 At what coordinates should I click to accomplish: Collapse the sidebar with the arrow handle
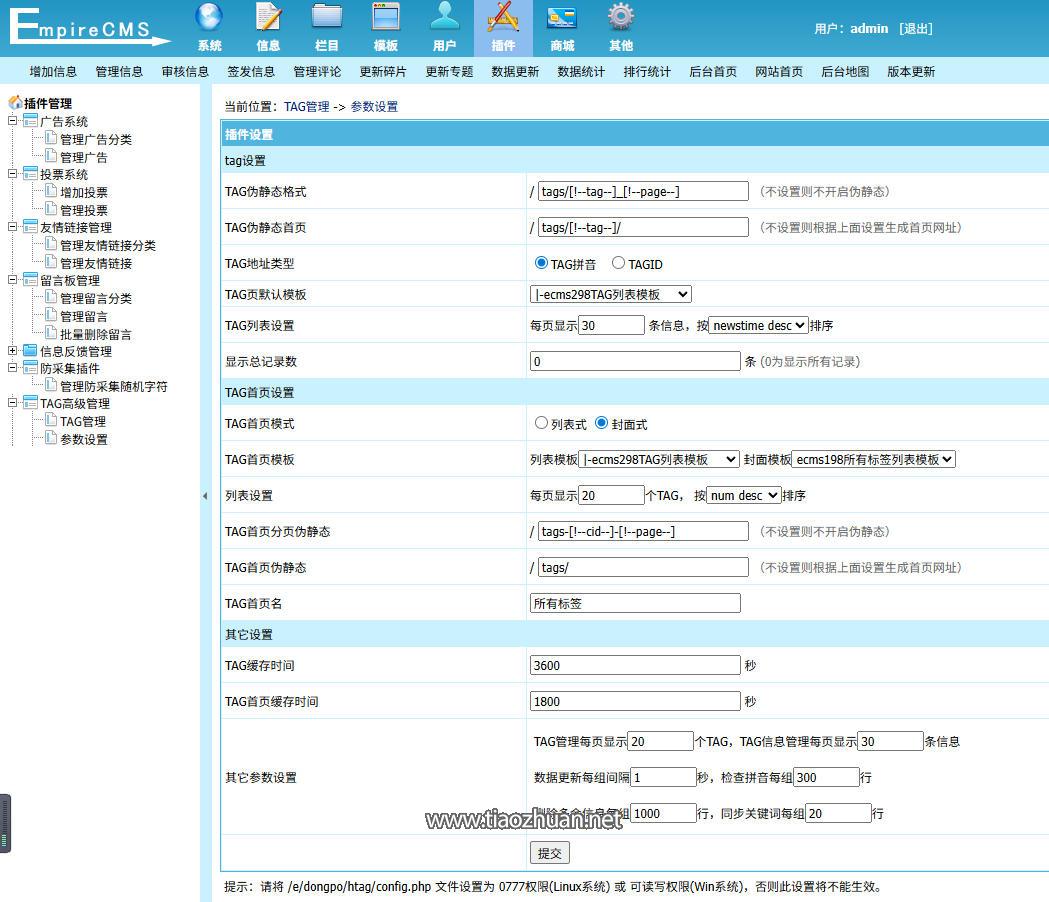point(205,496)
